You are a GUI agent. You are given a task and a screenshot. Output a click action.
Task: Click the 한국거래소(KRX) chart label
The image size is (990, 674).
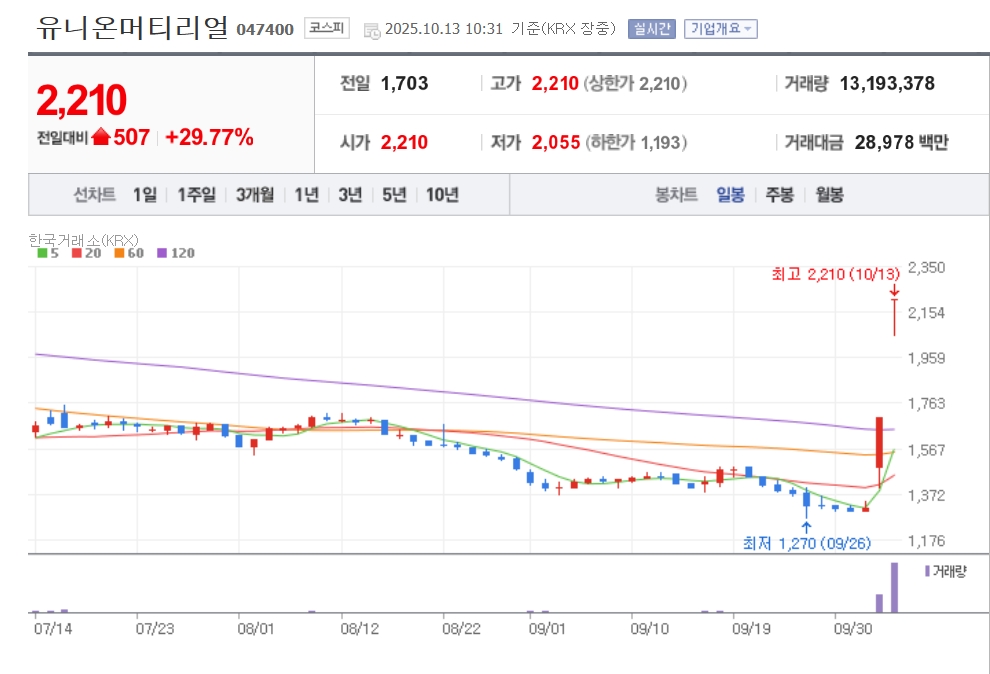83,240
